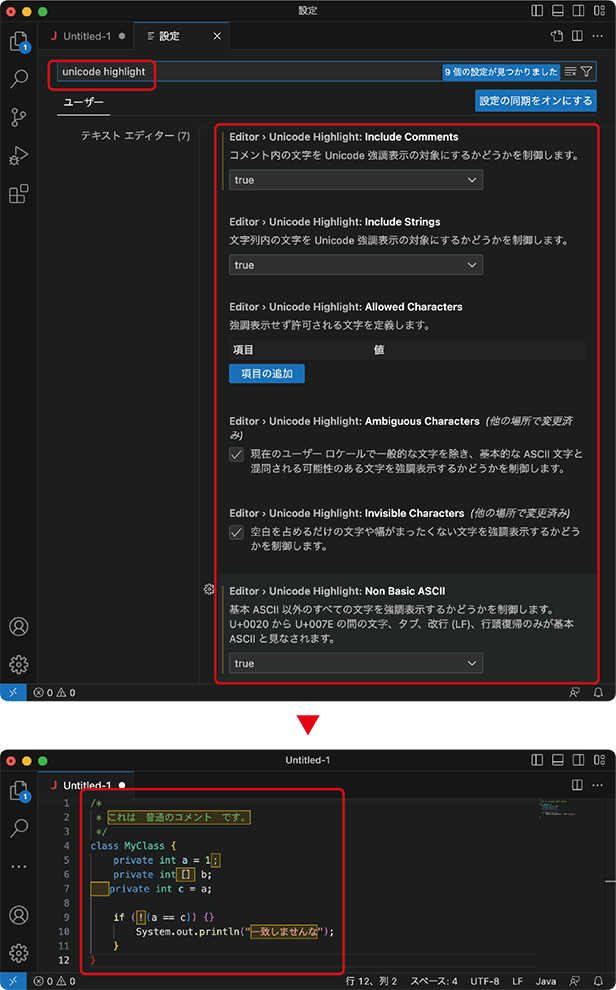Toggle secondary sidebar icon in Untitled-1 window title bar

click(578, 760)
